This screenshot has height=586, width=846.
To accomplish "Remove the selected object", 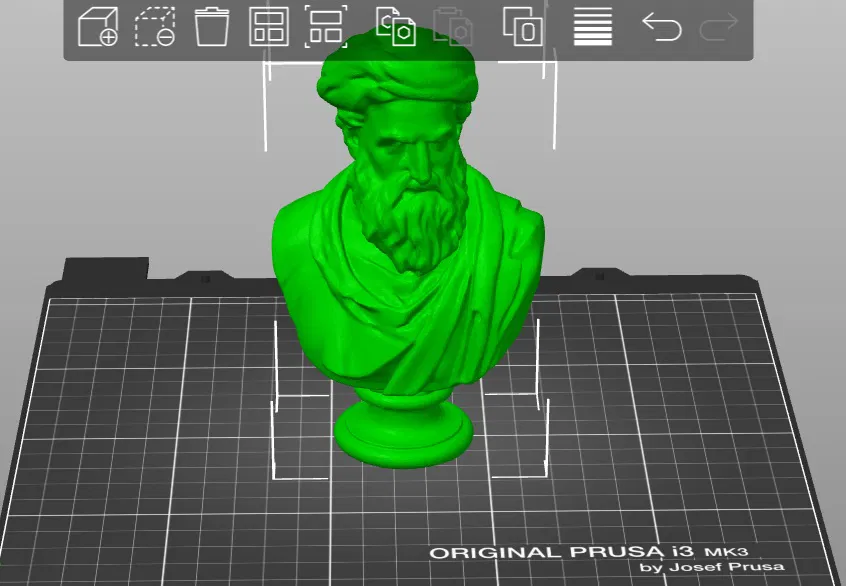I will coord(156,29).
